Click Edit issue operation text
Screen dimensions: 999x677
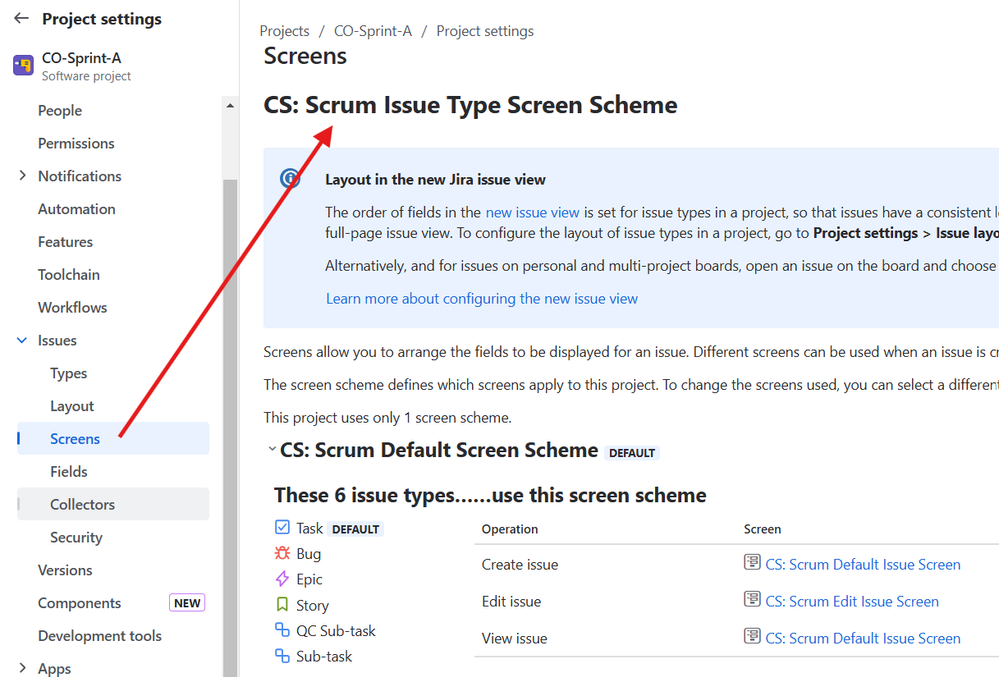(512, 601)
